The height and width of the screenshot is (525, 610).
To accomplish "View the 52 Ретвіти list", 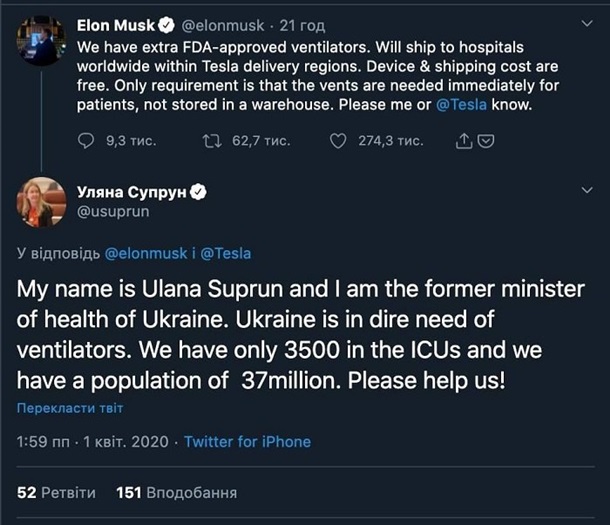I will 56,492.
